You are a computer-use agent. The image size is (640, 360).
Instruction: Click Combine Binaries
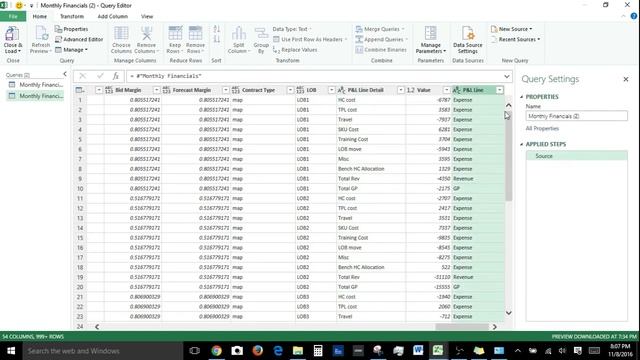pos(381,50)
